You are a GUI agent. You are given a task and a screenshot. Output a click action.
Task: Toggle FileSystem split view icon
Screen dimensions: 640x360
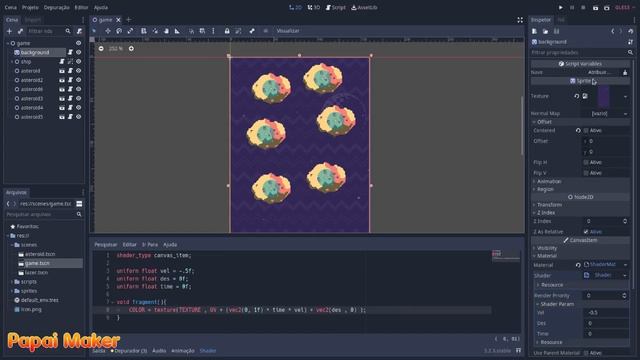pos(79,204)
